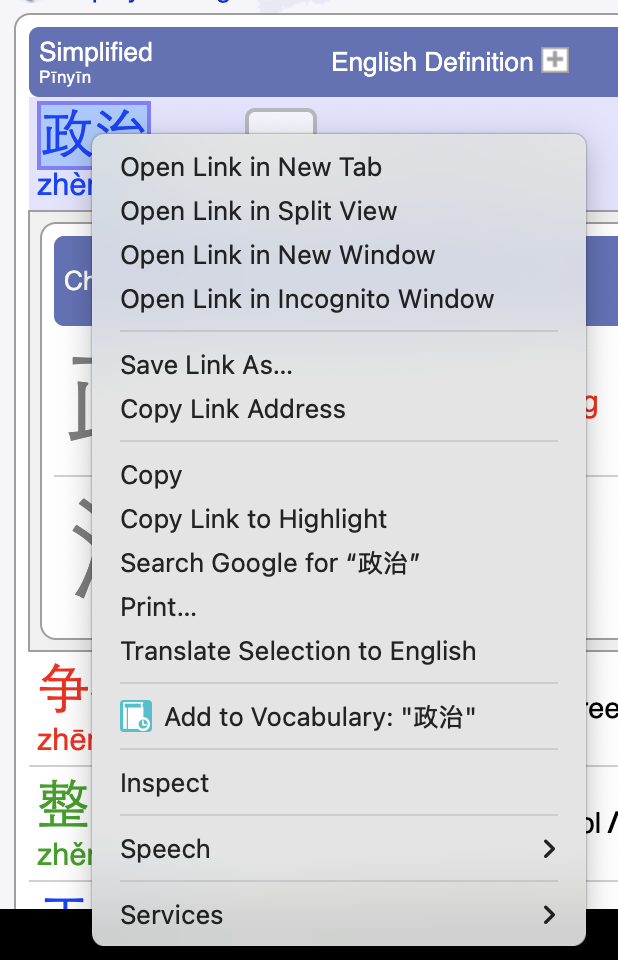Open the link in Split View
The height and width of the screenshot is (960, 618).
tap(259, 211)
